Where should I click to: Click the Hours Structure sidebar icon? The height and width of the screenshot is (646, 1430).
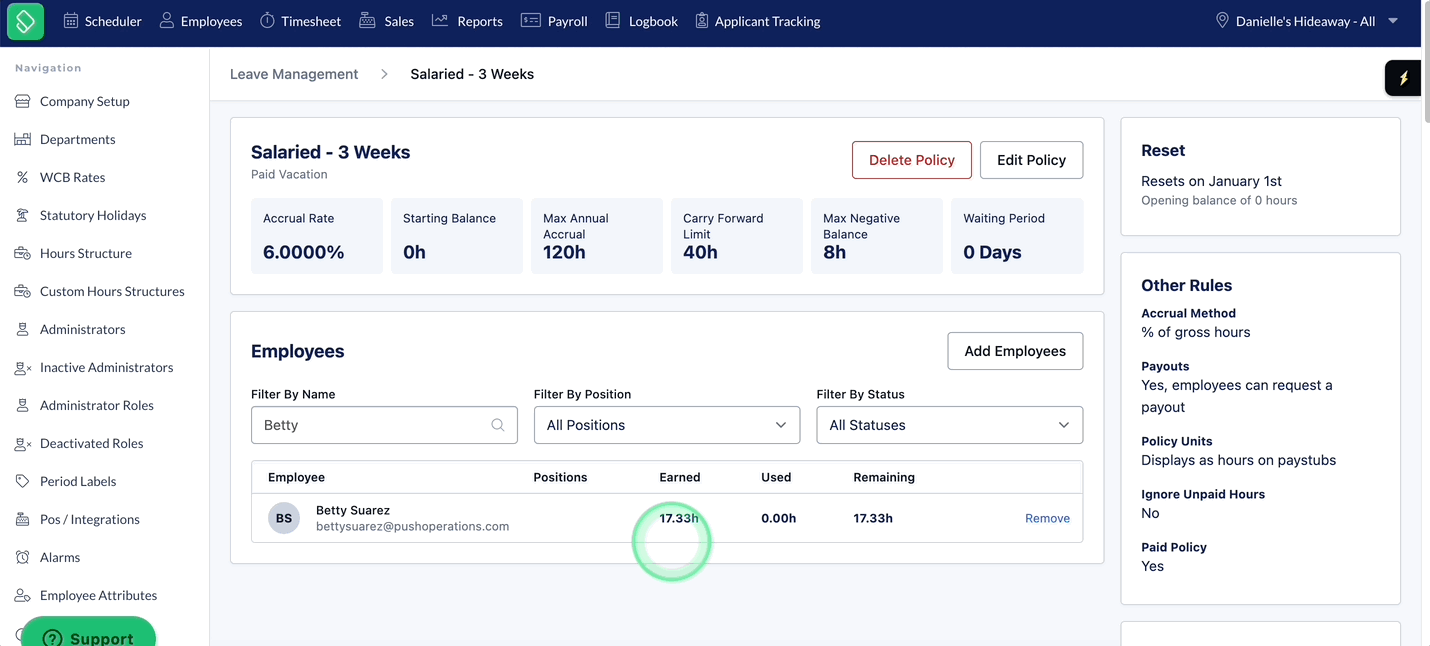pyautogui.click(x=22, y=253)
